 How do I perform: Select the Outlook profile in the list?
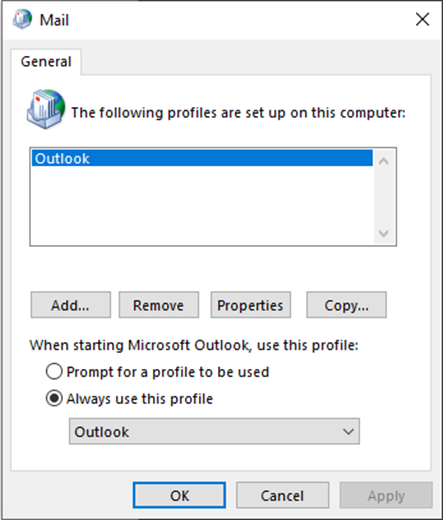coord(202,158)
